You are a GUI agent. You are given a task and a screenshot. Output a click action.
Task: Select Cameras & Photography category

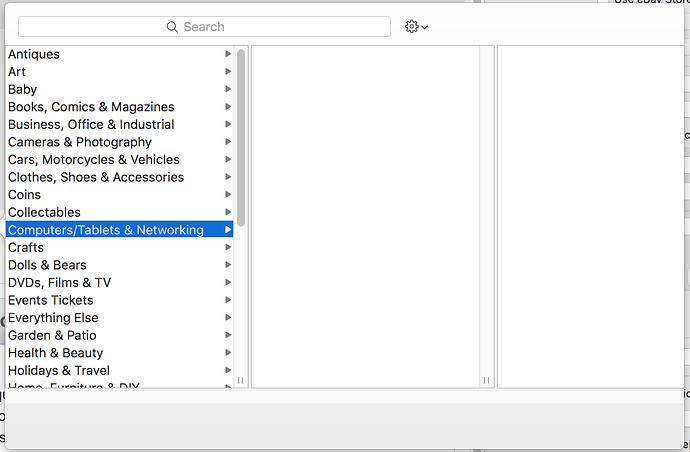(119, 142)
